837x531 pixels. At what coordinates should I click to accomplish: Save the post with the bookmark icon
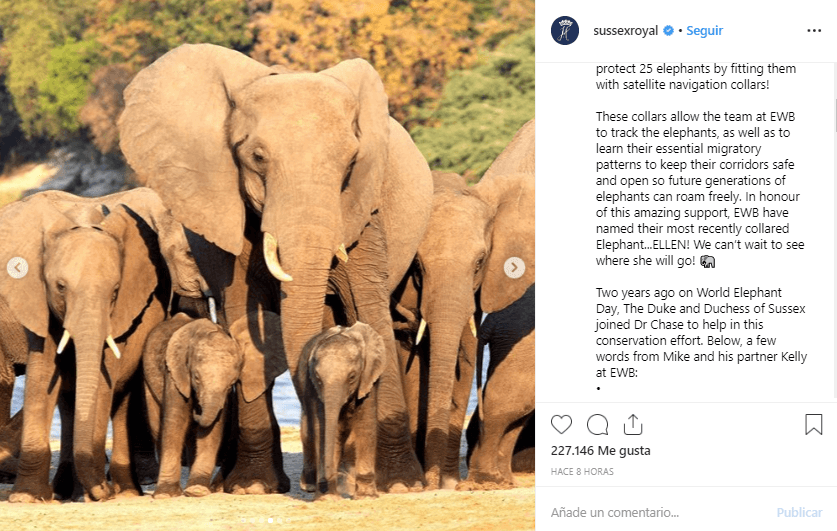coord(813,425)
